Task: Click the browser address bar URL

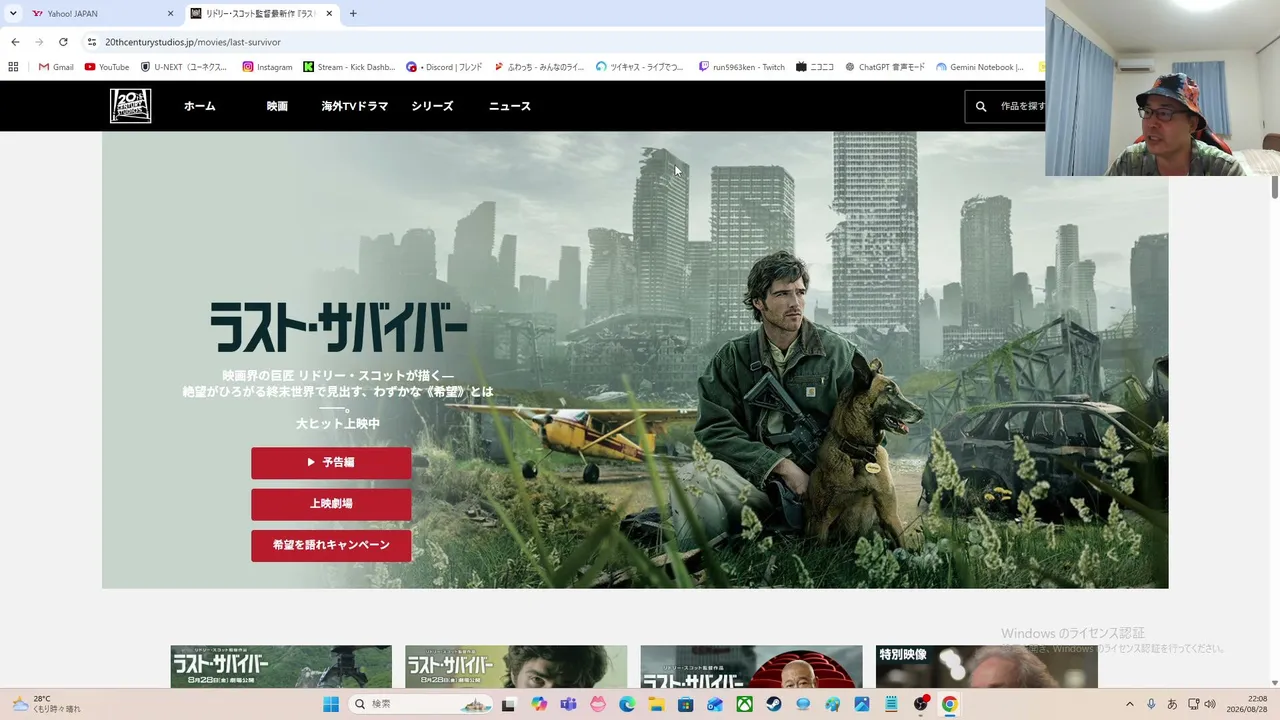Action: [193, 42]
